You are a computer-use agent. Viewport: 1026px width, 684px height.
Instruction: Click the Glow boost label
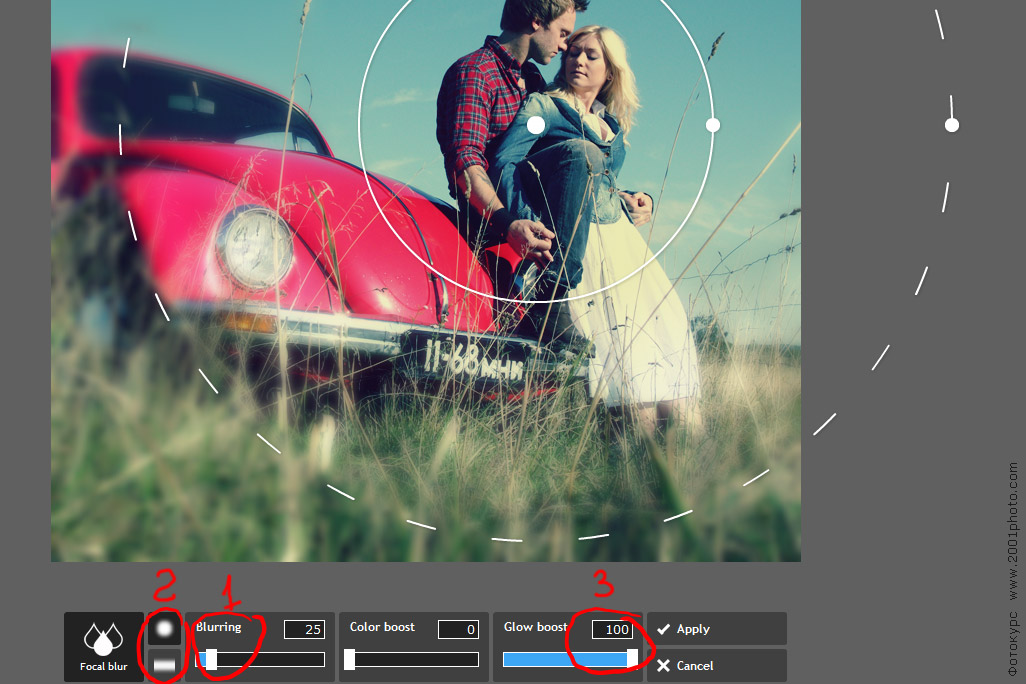(535, 627)
